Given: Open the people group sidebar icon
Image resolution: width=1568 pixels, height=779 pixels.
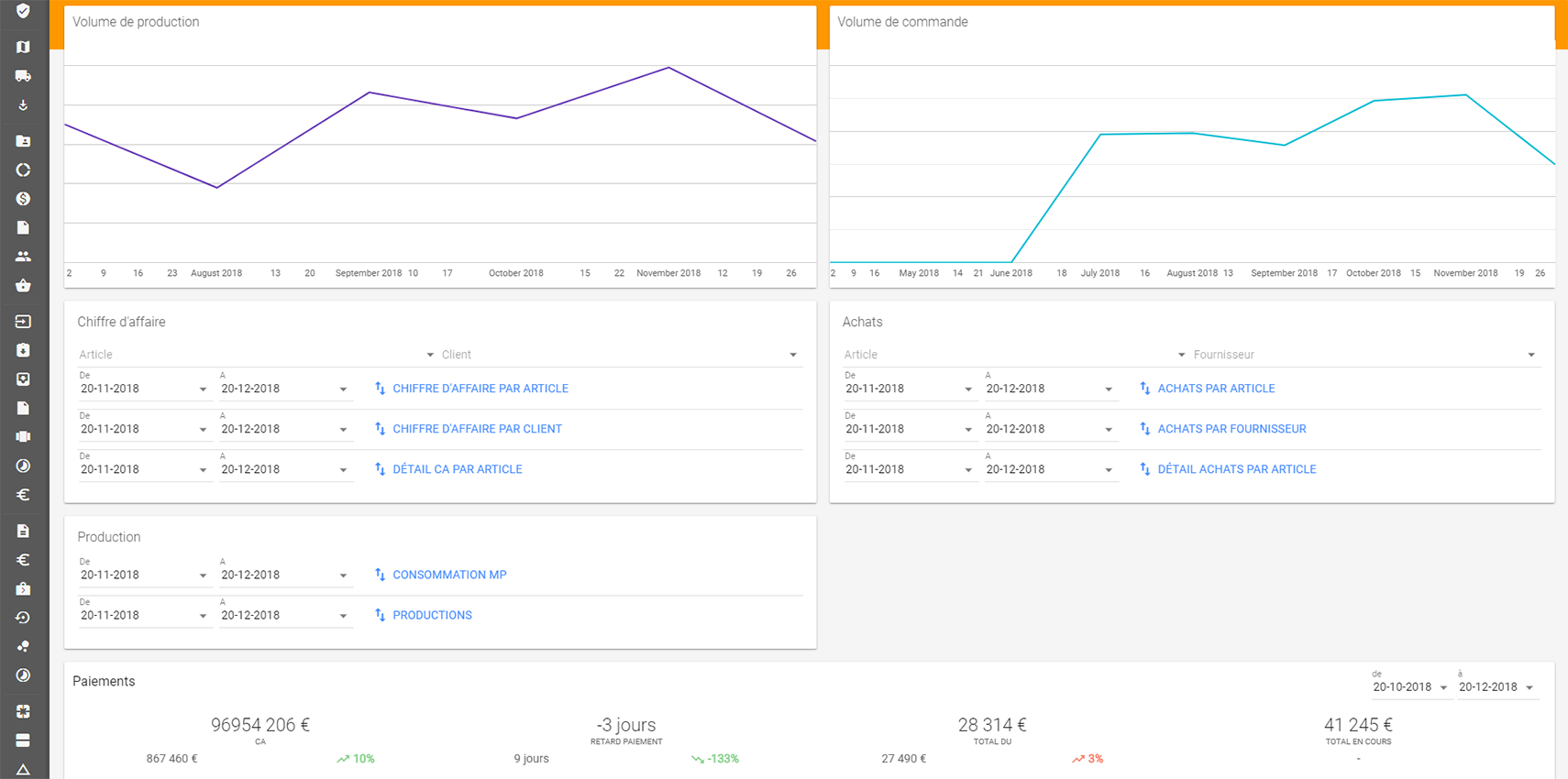Looking at the screenshot, I should (x=23, y=257).
